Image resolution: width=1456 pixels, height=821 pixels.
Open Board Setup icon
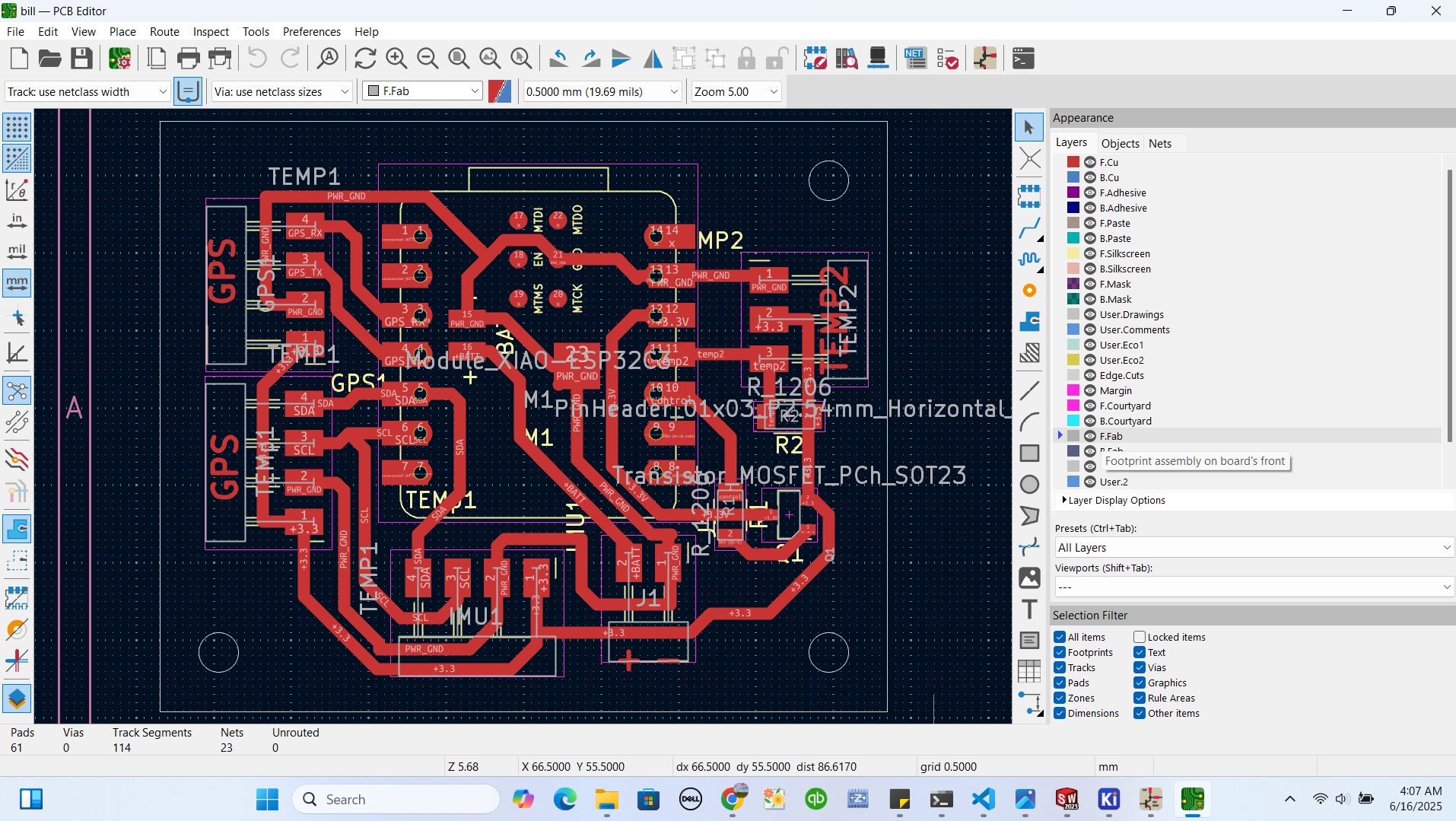119,59
